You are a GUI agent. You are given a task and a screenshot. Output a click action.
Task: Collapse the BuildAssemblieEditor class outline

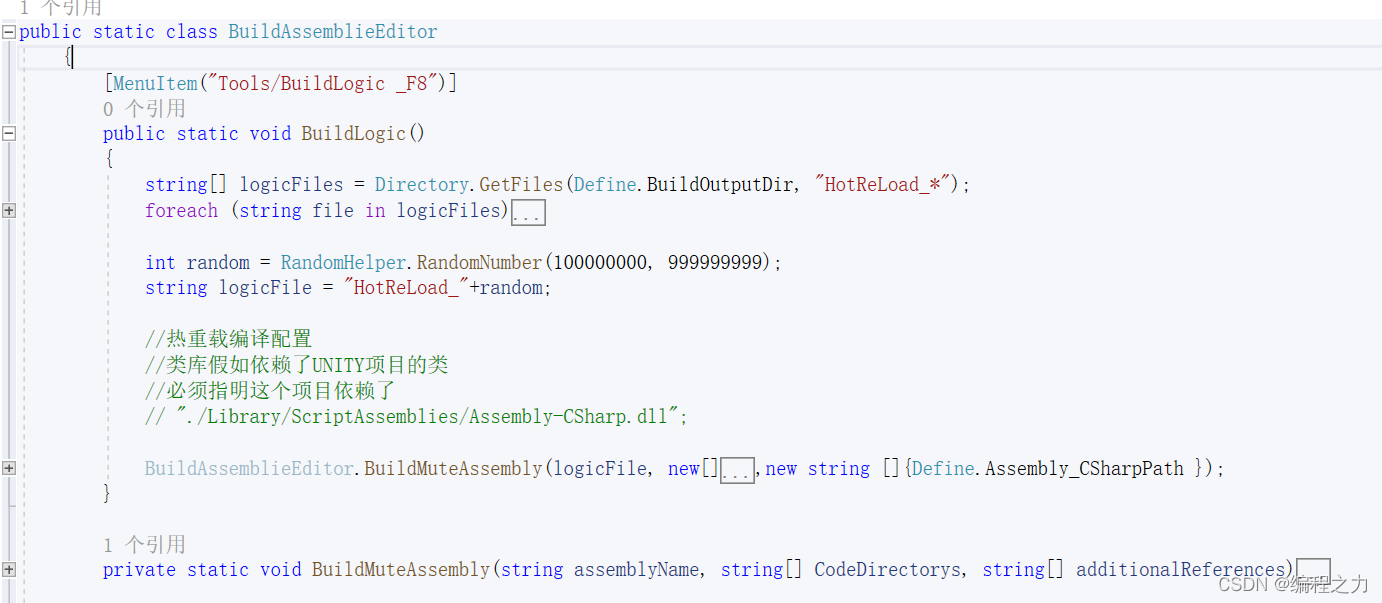tap(9, 32)
